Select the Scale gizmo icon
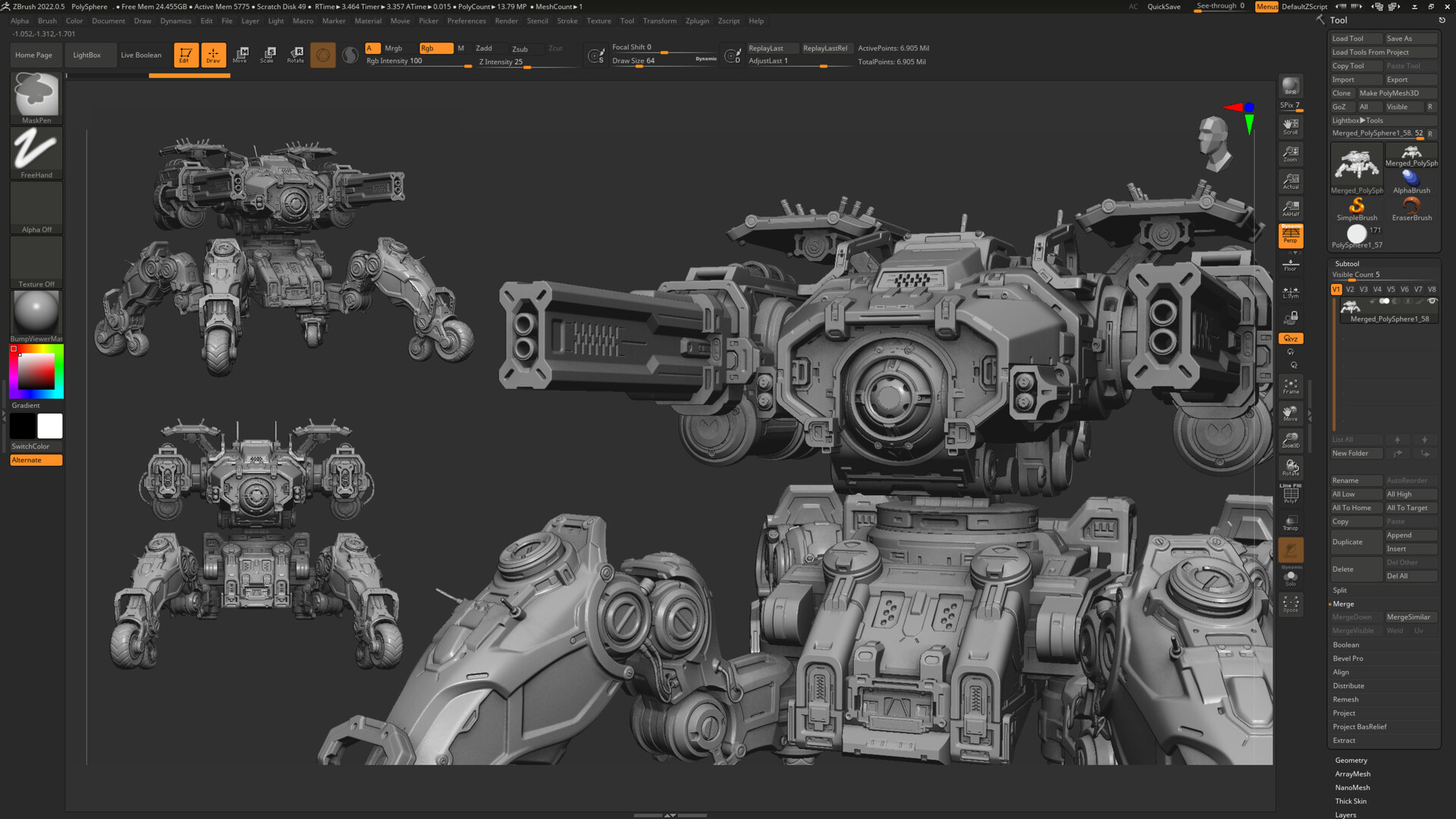This screenshot has width=1456, height=819. 268,55
